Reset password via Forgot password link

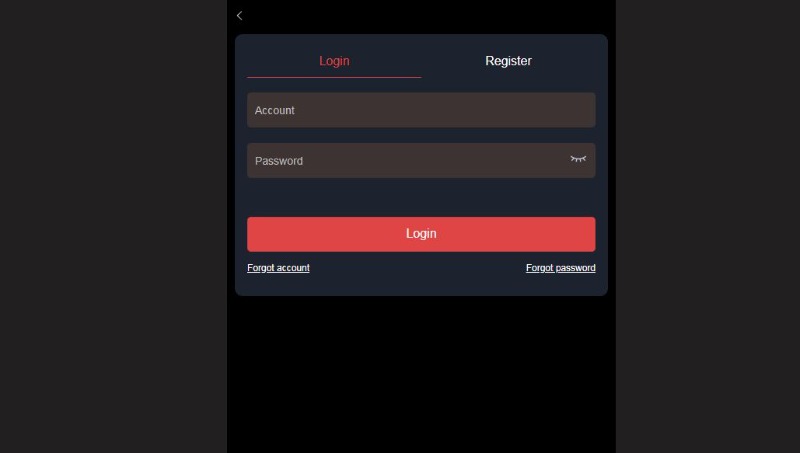[x=560, y=268]
